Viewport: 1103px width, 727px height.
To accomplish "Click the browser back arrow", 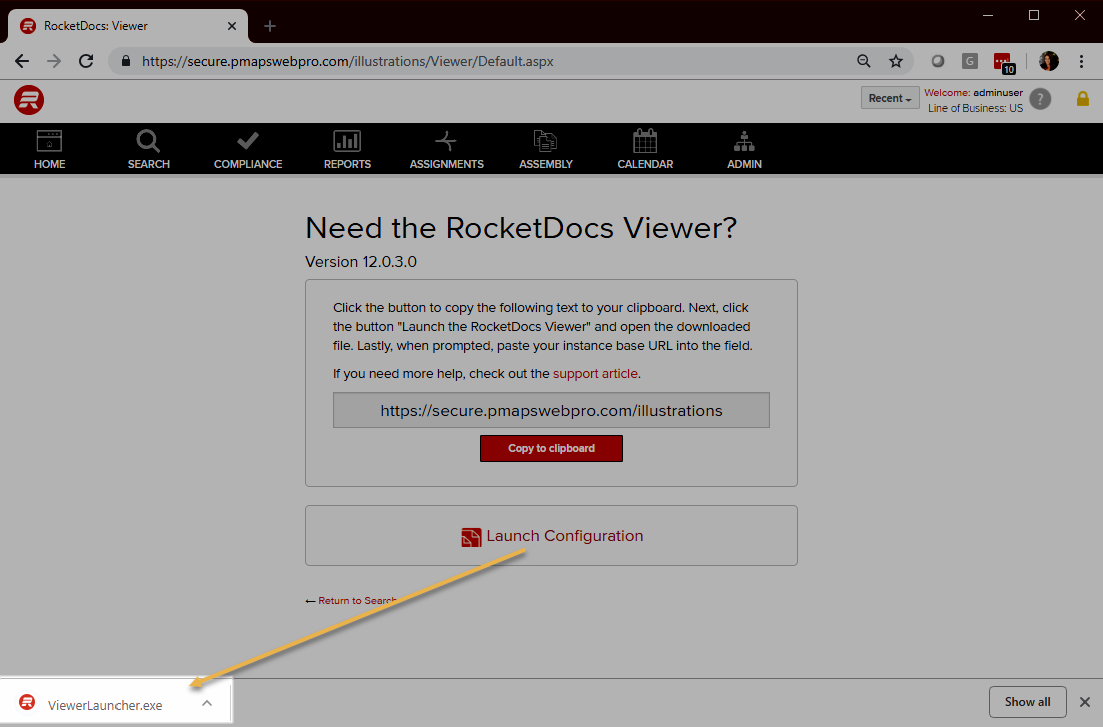I will tap(22, 61).
